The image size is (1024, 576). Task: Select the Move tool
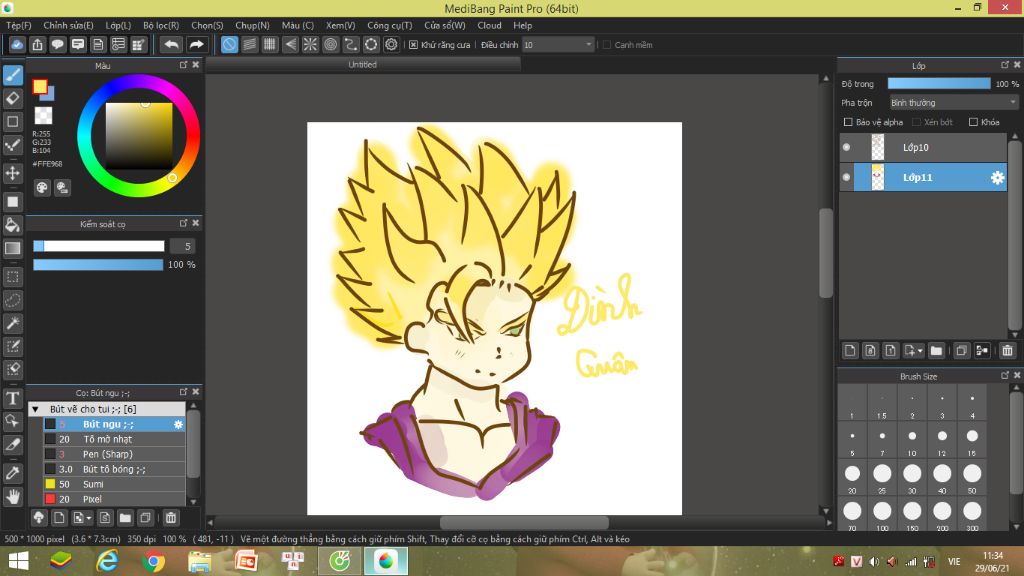pyautogui.click(x=13, y=173)
